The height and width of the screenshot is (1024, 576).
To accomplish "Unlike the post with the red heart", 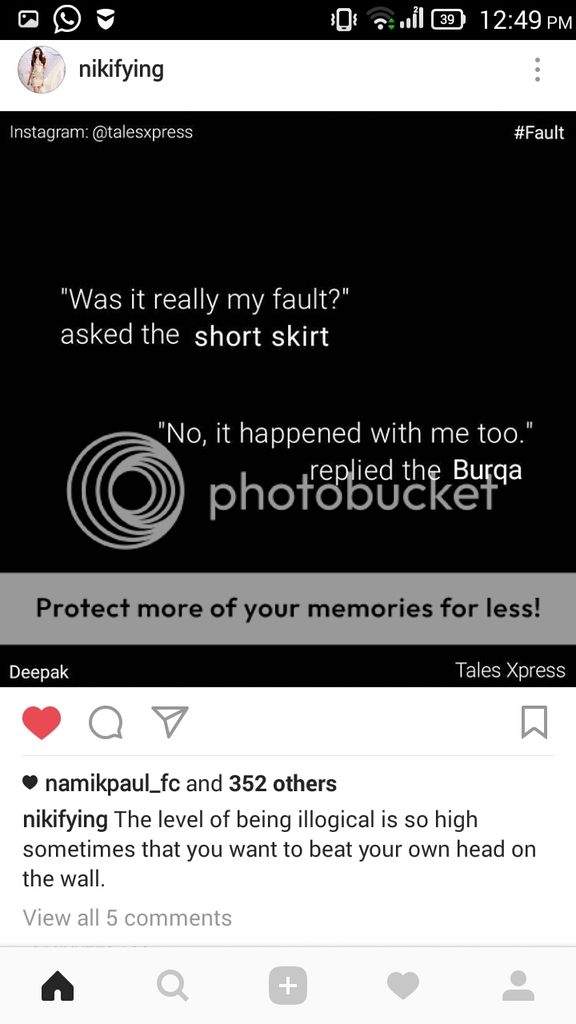I will tap(41, 723).
